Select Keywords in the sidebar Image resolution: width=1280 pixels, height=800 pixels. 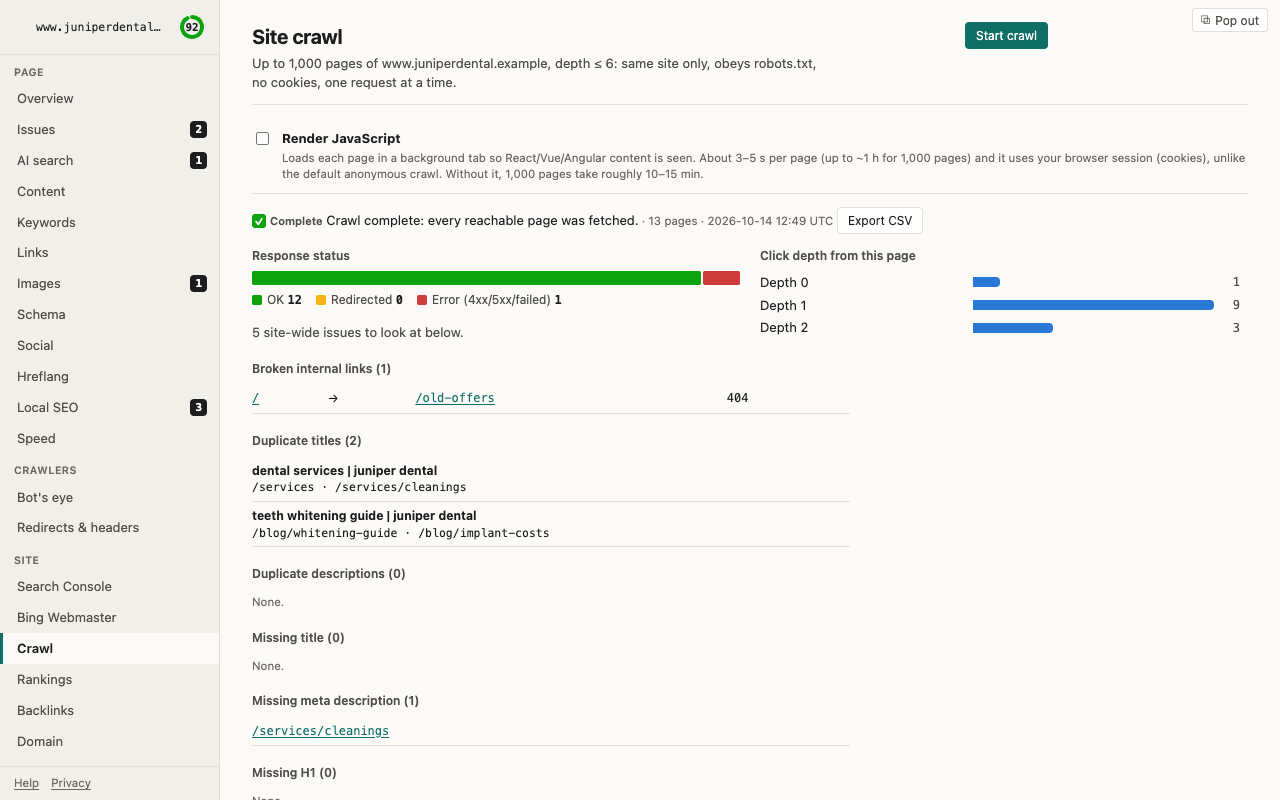[110, 222]
